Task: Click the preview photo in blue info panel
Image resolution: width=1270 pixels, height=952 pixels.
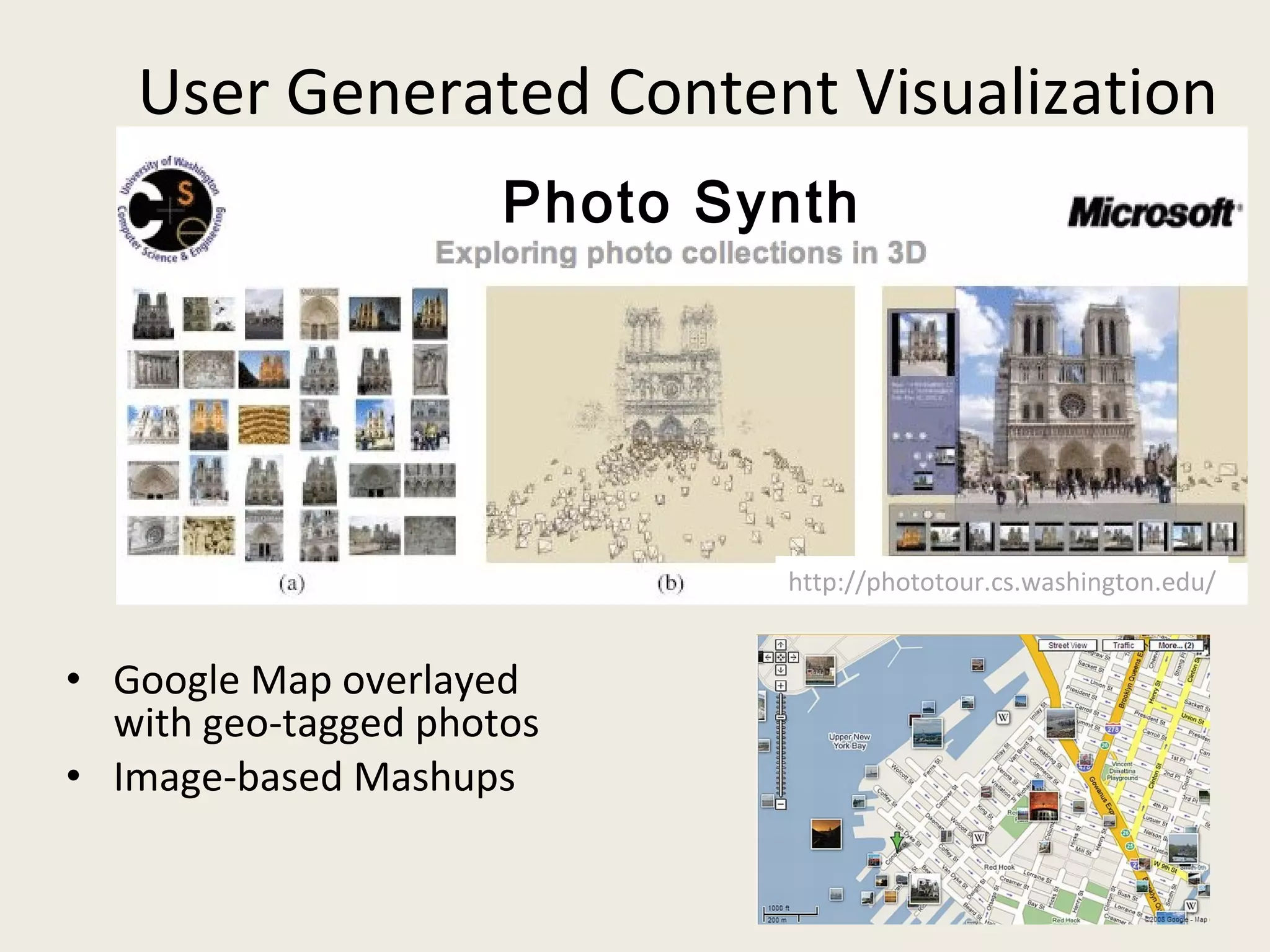Action: tap(923, 344)
